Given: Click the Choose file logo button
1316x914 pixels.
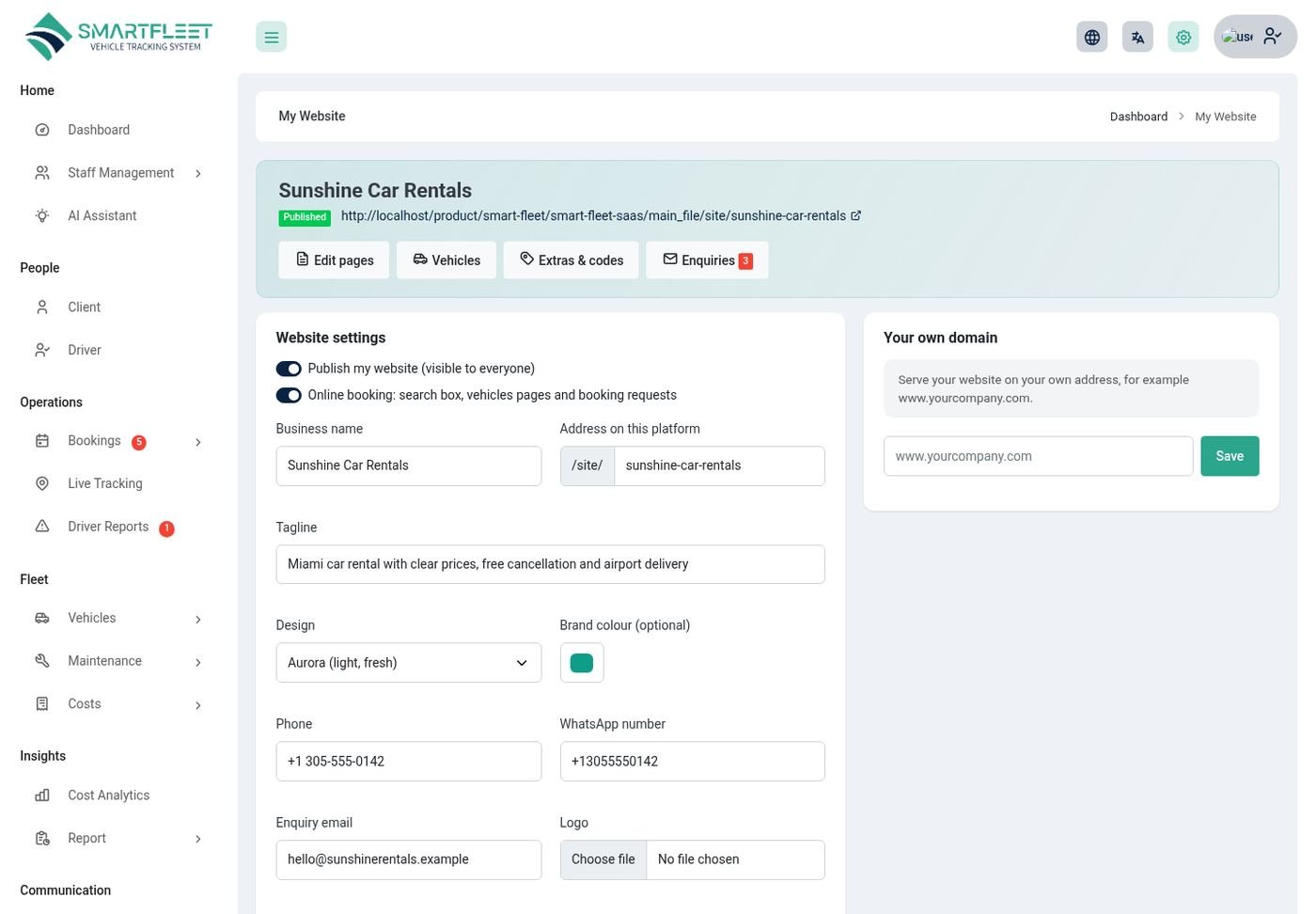Looking at the screenshot, I should tap(603, 859).
